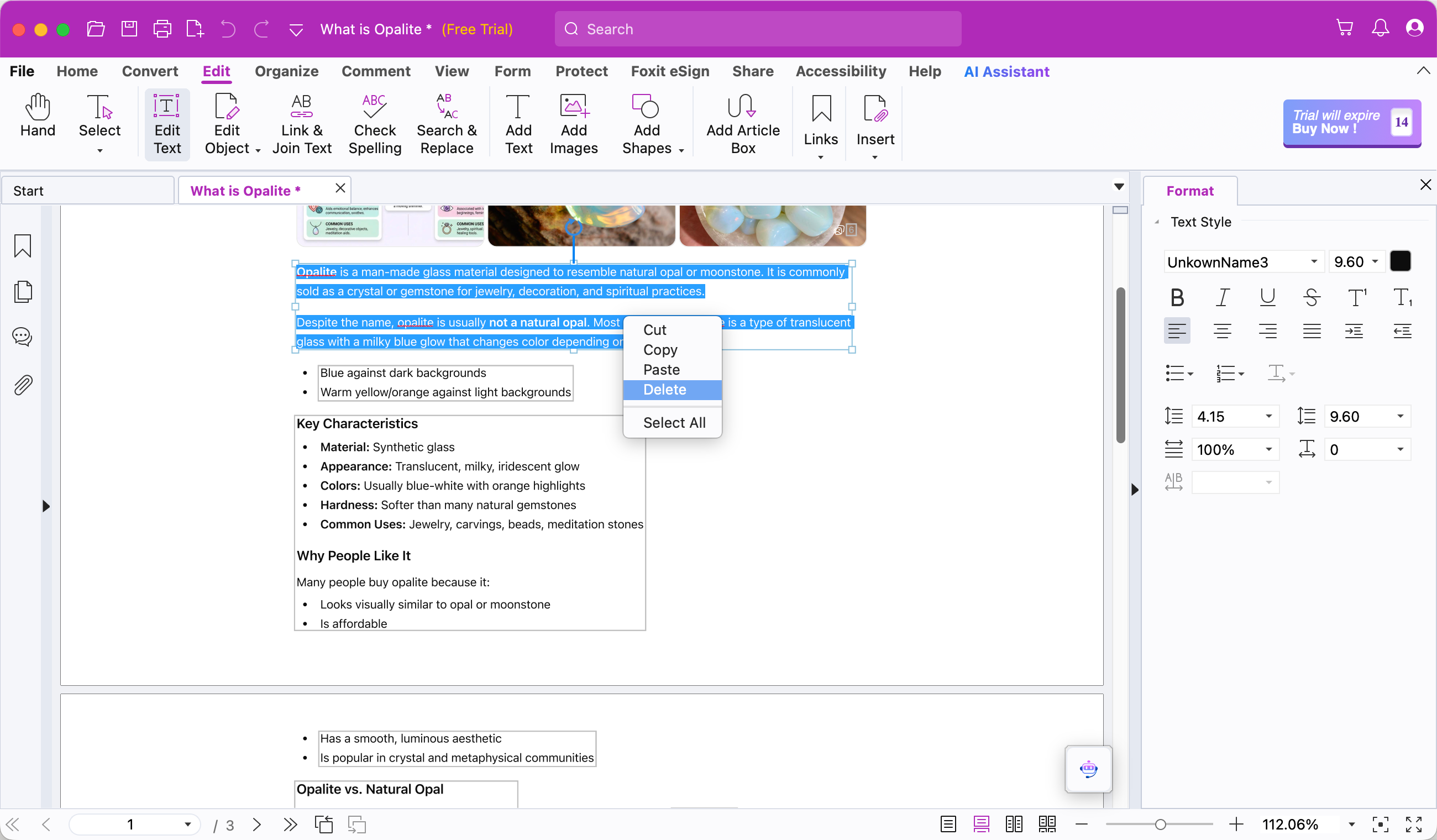Pick the Add Article Box tool
The height and width of the screenshot is (840, 1437).
point(743,124)
